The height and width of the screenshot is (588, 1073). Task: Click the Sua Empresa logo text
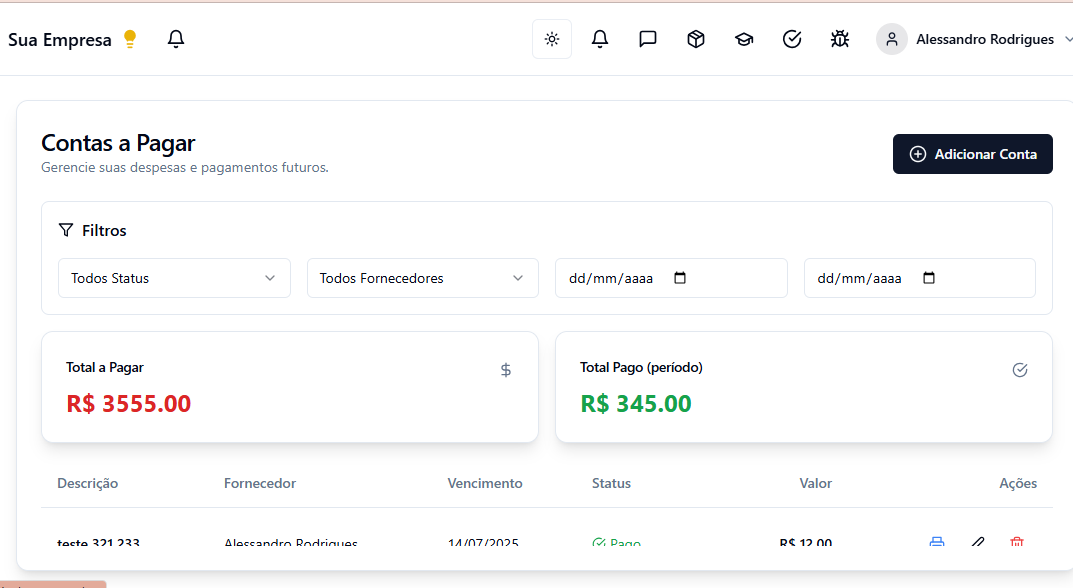[x=60, y=40]
